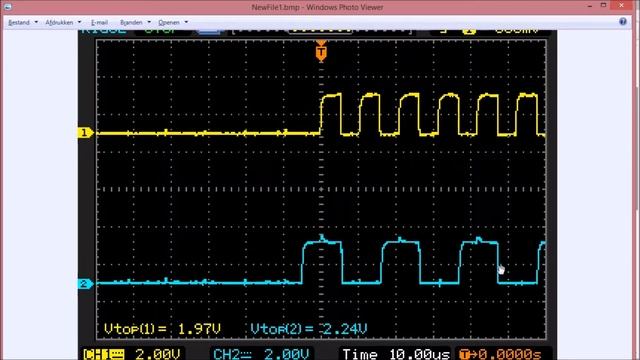Viewport: 640px width, 360px height.
Task: Open Photo Viewer help with question-mark icon
Action: (x=623, y=22)
